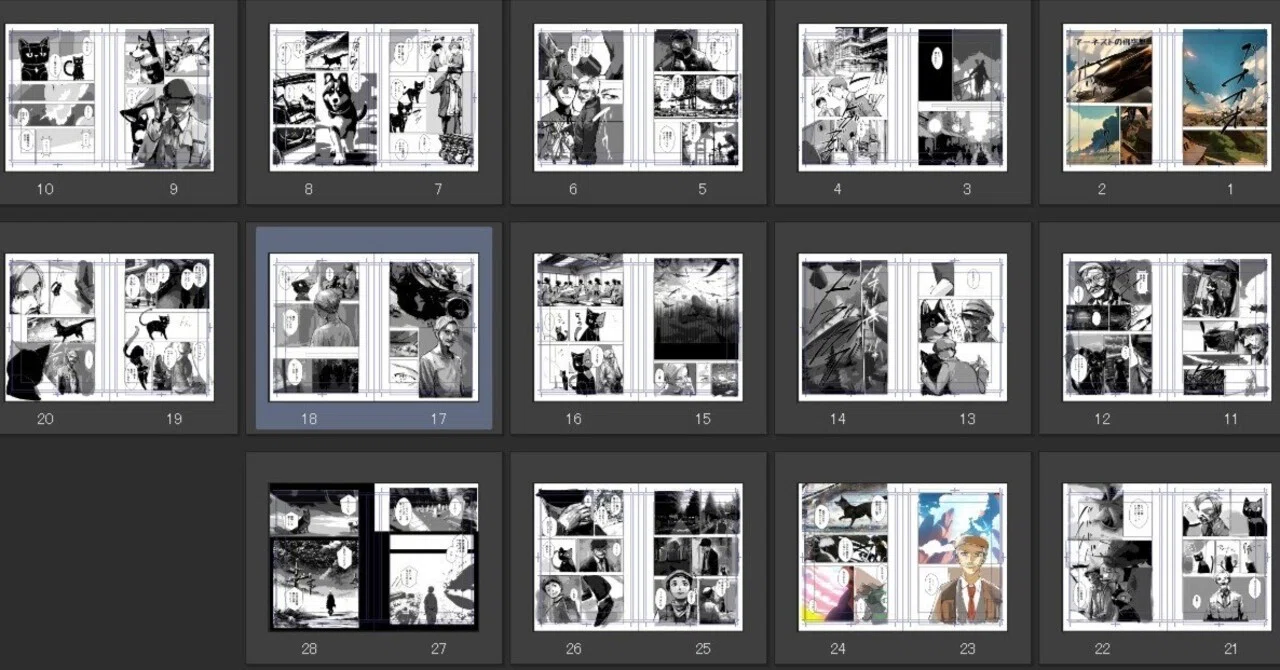The height and width of the screenshot is (670, 1280).
Task: Click the page number label "27"
Action: pyautogui.click(x=438, y=649)
